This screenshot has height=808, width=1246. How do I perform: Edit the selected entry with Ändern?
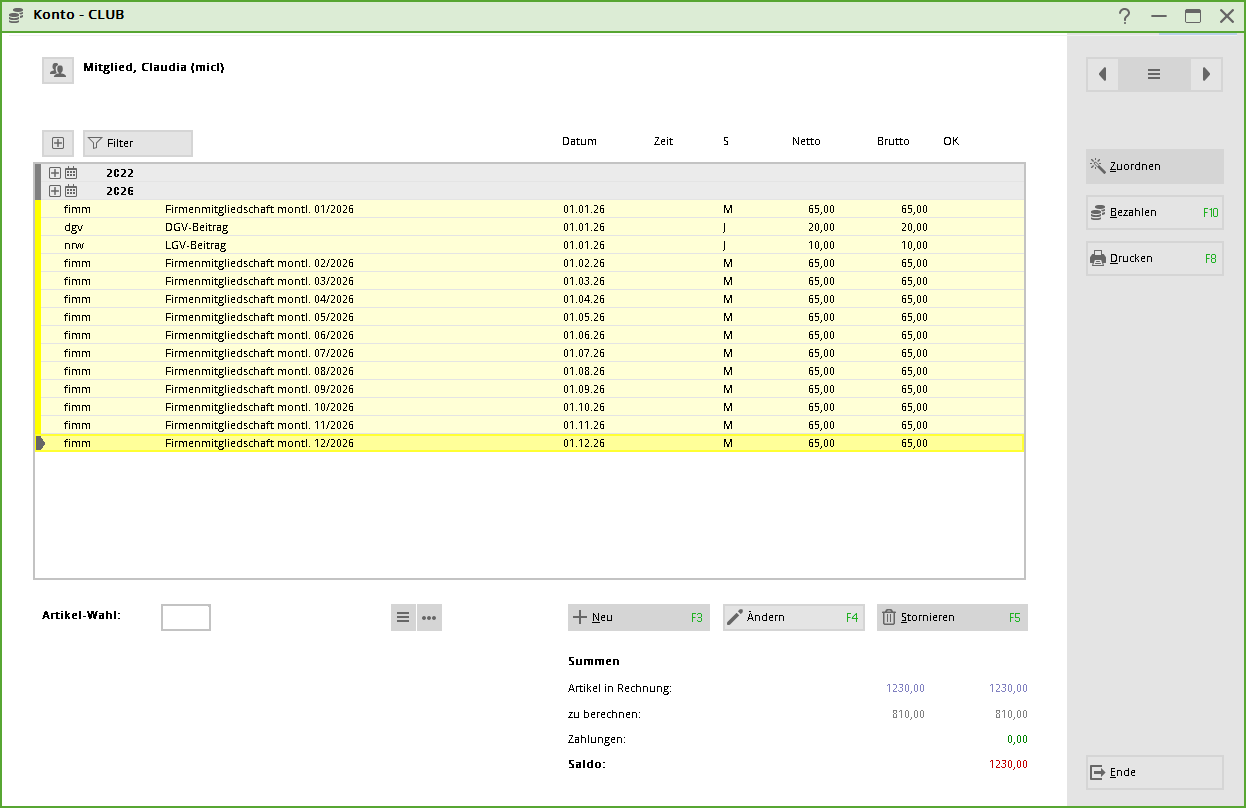click(792, 617)
